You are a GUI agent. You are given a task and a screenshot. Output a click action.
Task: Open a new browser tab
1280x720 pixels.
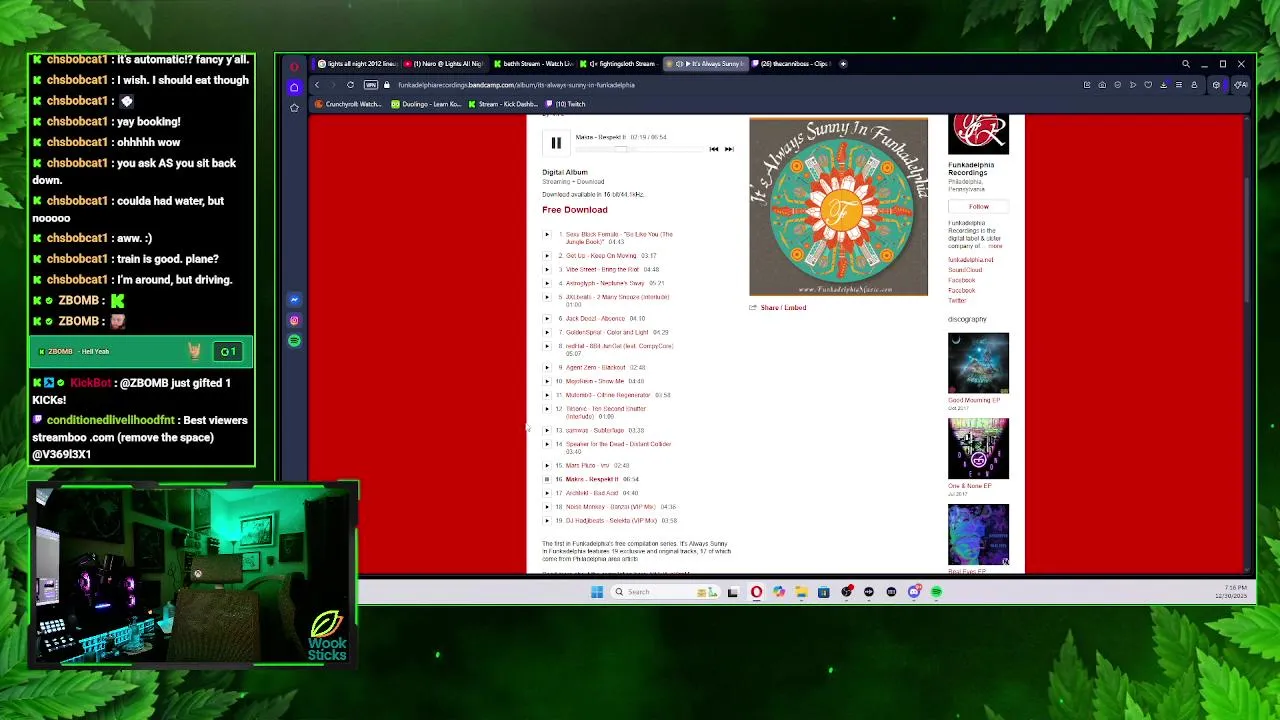tap(843, 64)
